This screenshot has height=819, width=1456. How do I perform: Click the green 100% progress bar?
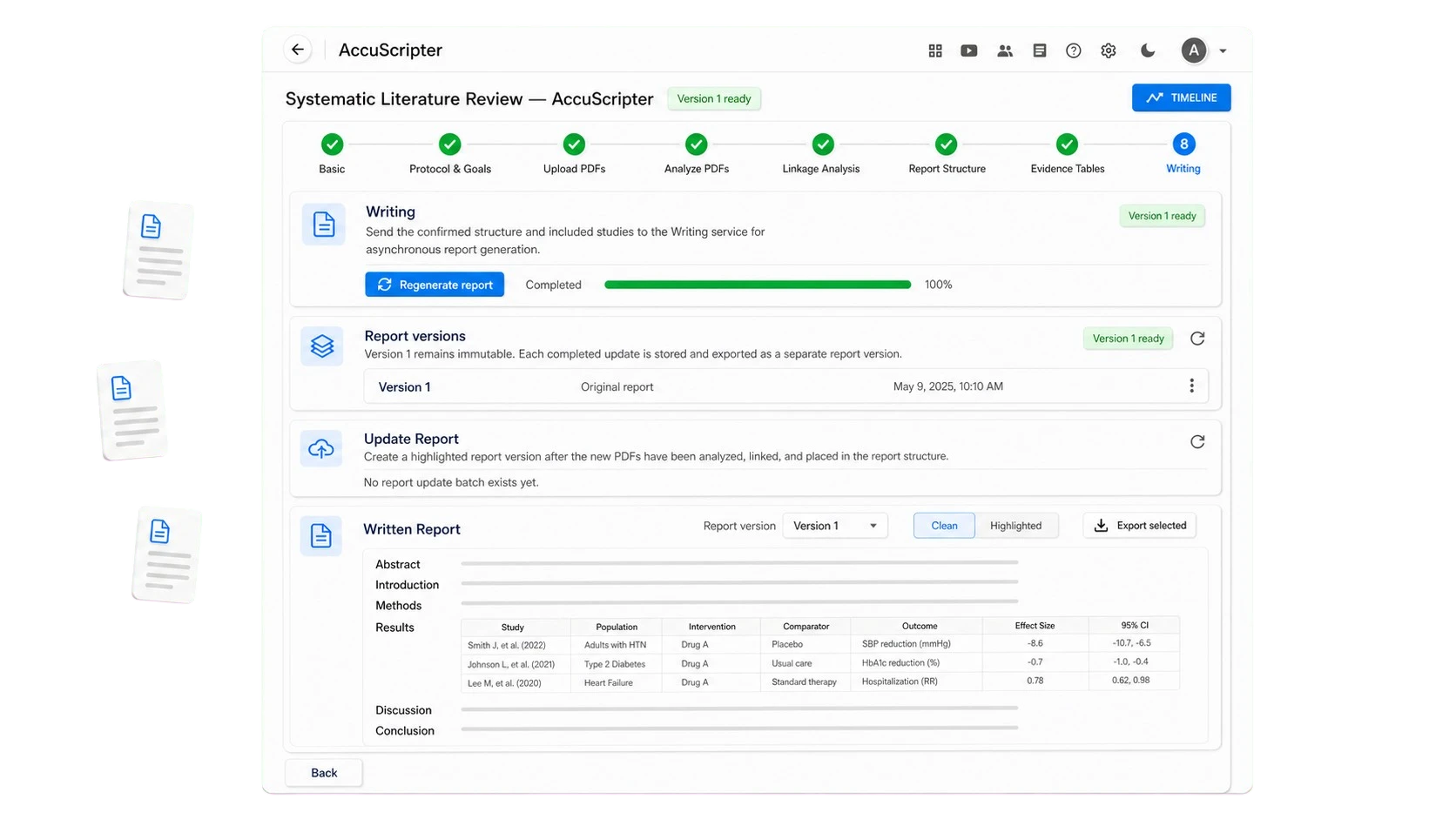tap(758, 285)
